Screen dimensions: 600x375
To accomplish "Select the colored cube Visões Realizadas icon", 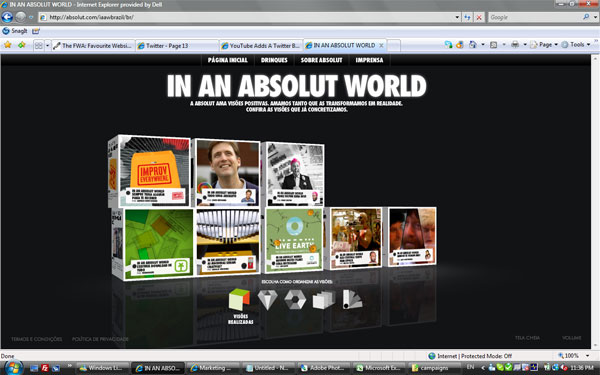I will (x=239, y=299).
